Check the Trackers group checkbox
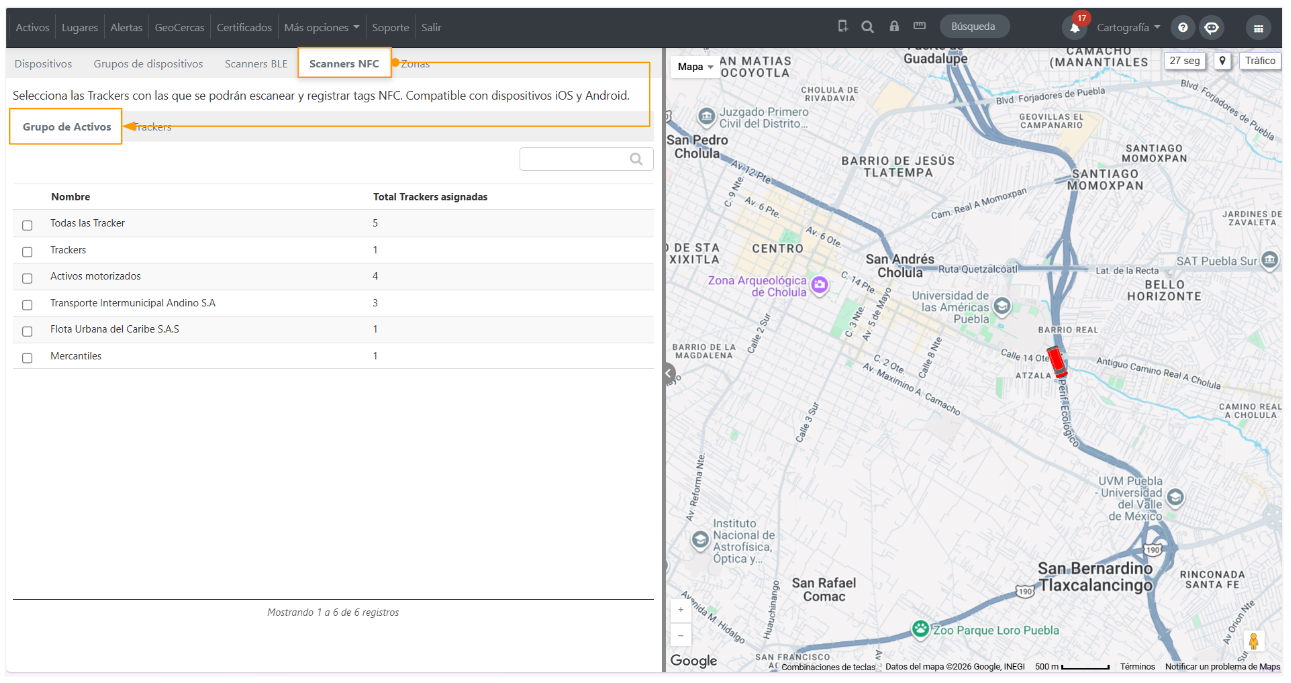The height and width of the screenshot is (683, 1291). [x=27, y=251]
